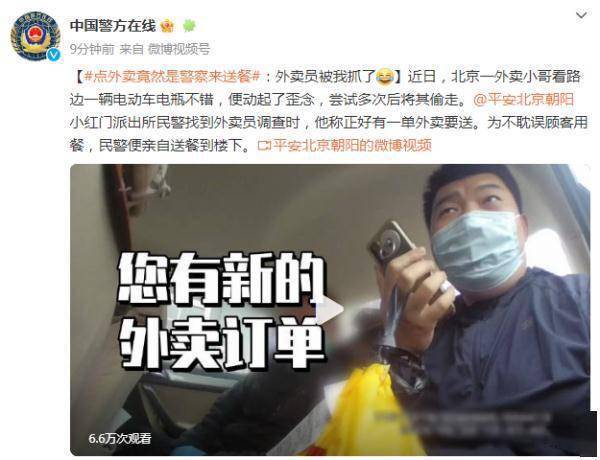Screen dimensions: 600x460
Task: Play the video with center play button
Action: [330, 310]
